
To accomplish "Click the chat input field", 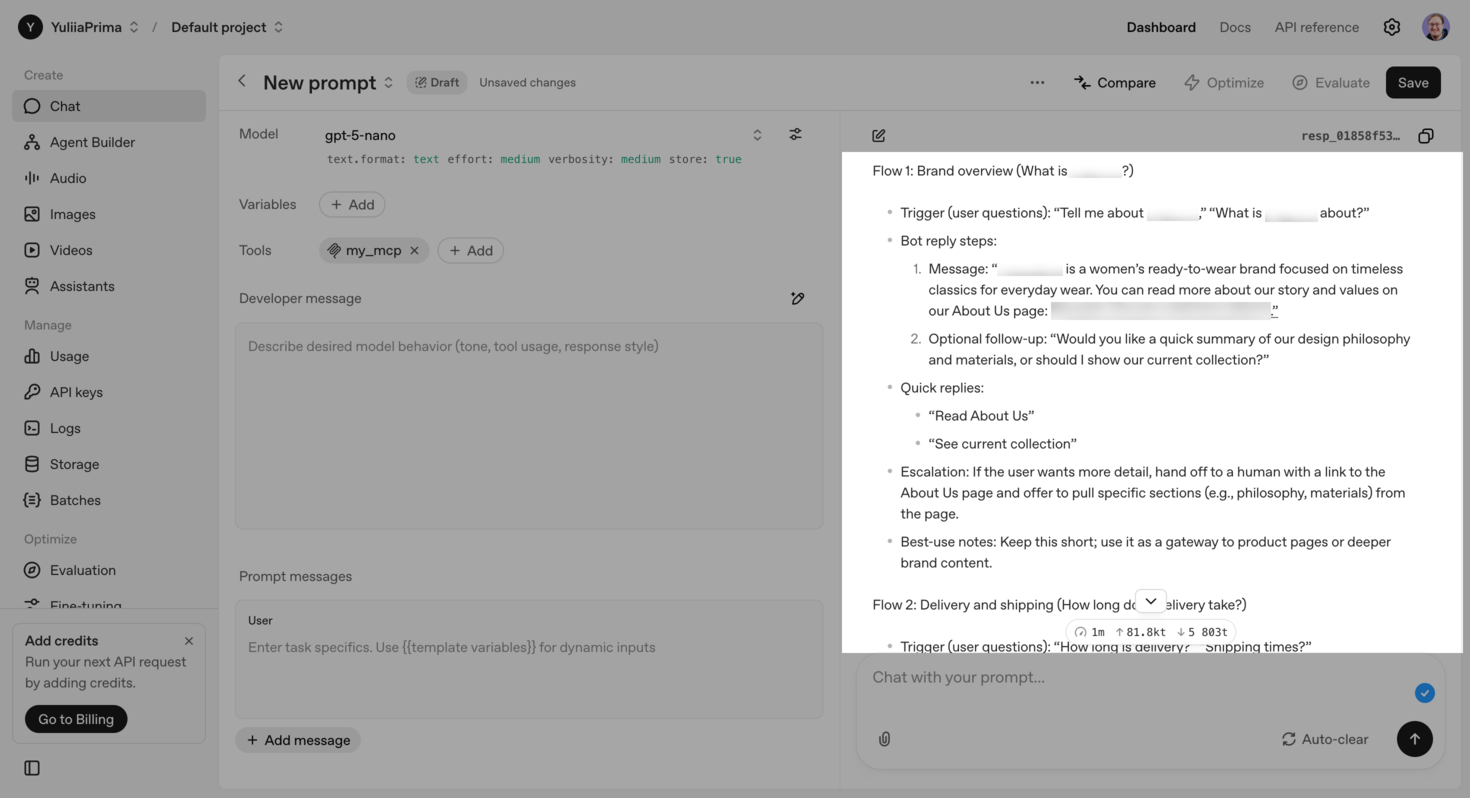I will (1100, 677).
